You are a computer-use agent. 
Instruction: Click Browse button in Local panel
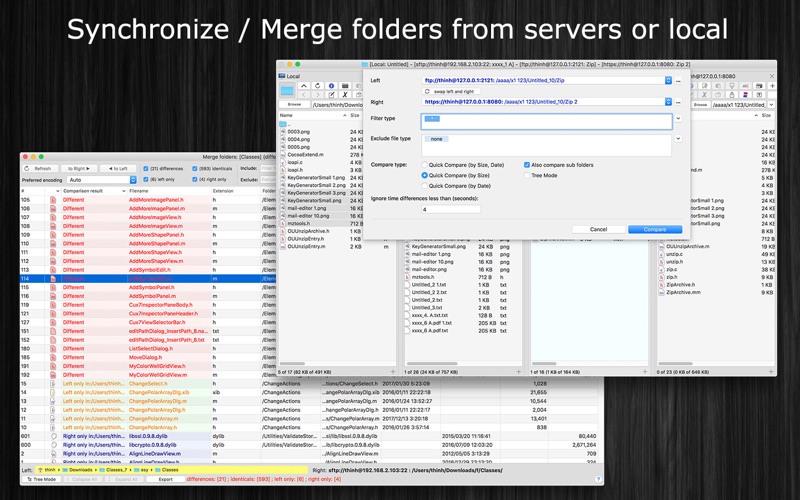click(294, 105)
